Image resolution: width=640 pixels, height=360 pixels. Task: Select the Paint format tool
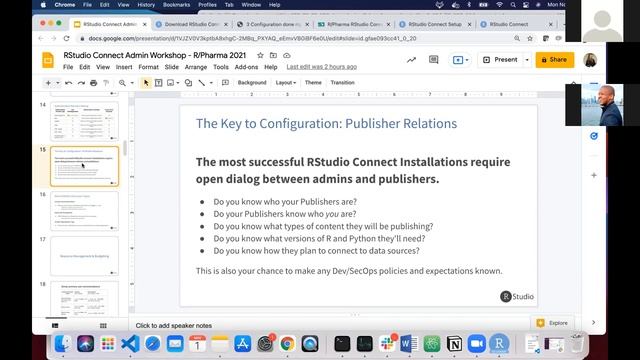(106, 83)
